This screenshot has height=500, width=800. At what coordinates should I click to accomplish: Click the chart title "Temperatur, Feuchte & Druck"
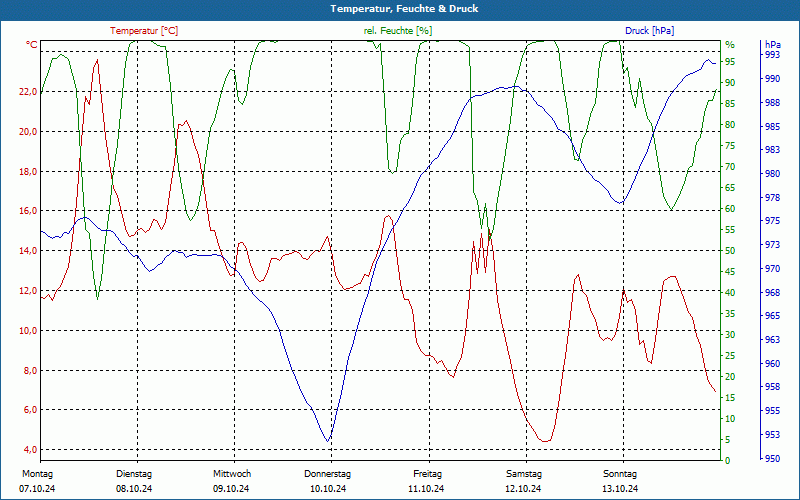tap(404, 9)
